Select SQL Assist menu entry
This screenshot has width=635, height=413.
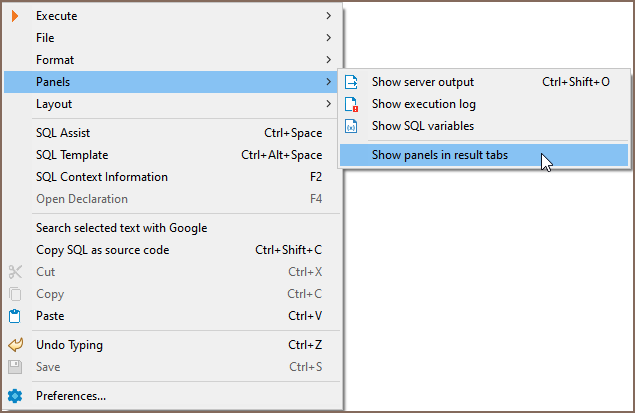63,133
